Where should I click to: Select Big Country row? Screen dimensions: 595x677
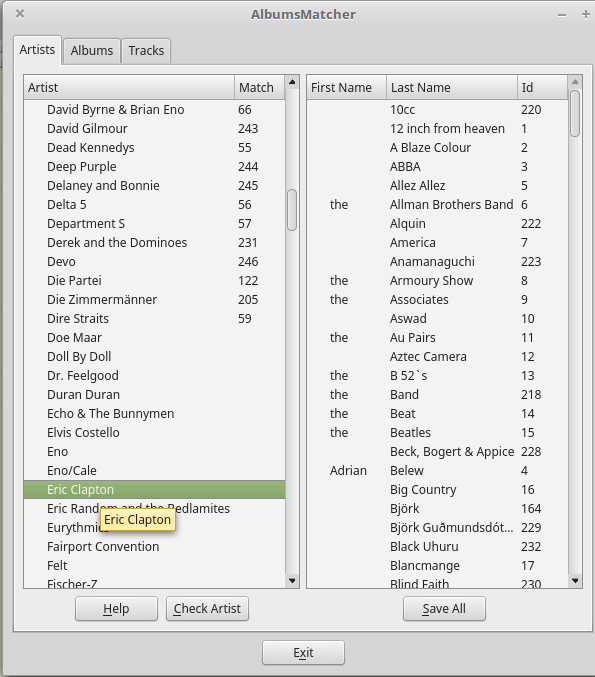point(437,490)
